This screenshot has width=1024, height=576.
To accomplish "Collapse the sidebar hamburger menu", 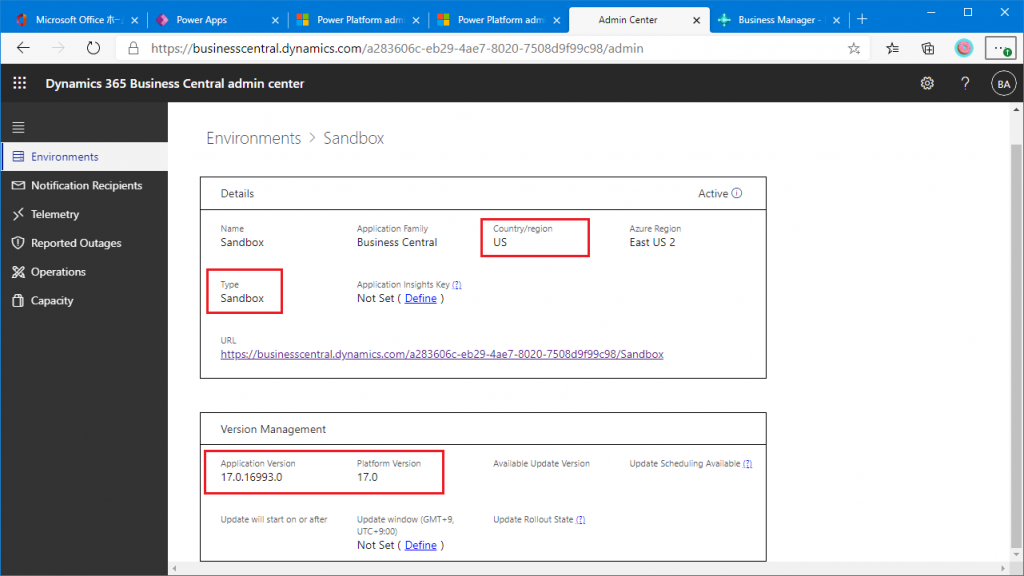I will click(x=18, y=127).
